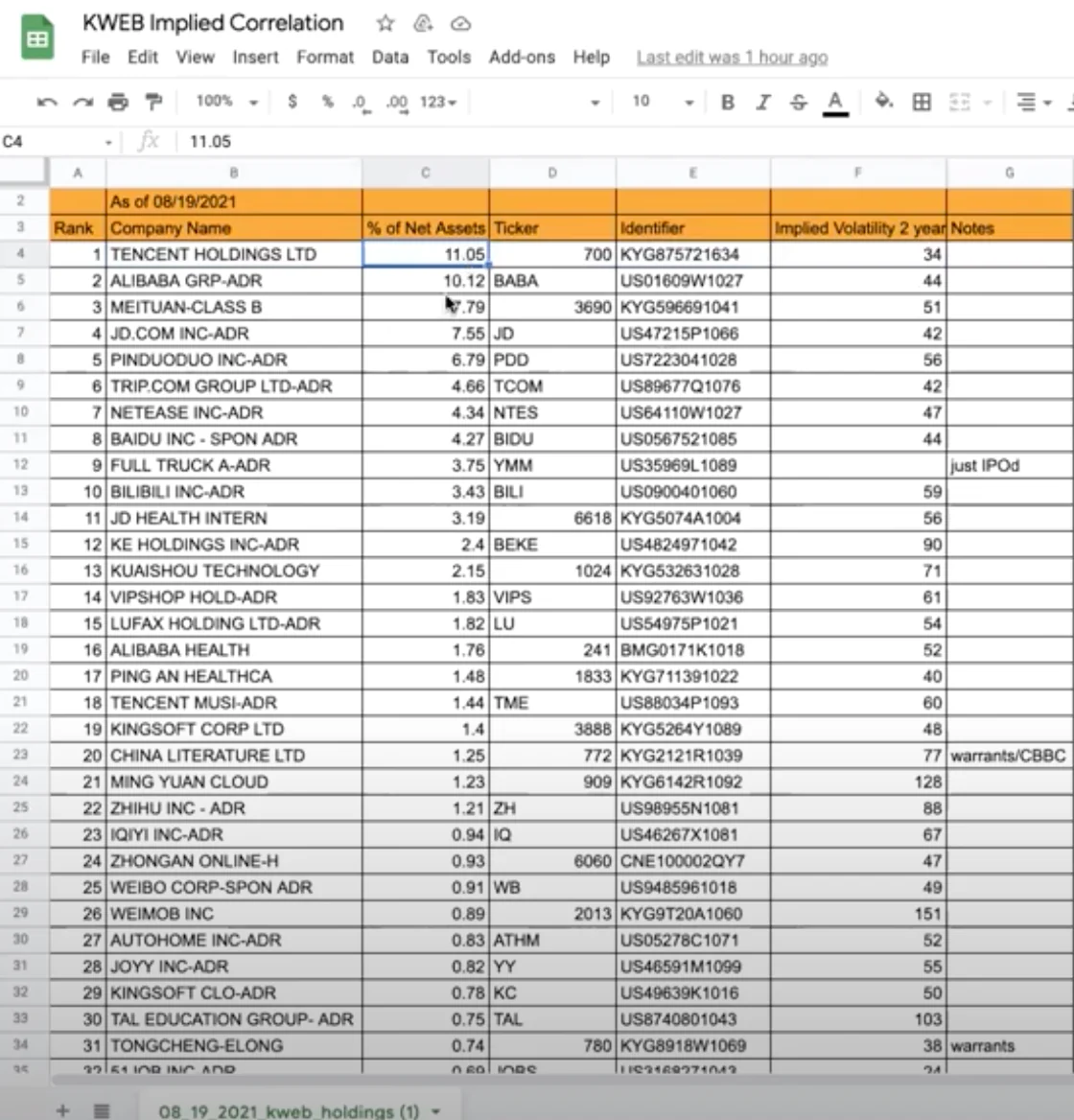Star the KWEB Implied Correlation document
The image size is (1074, 1120).
(x=385, y=24)
